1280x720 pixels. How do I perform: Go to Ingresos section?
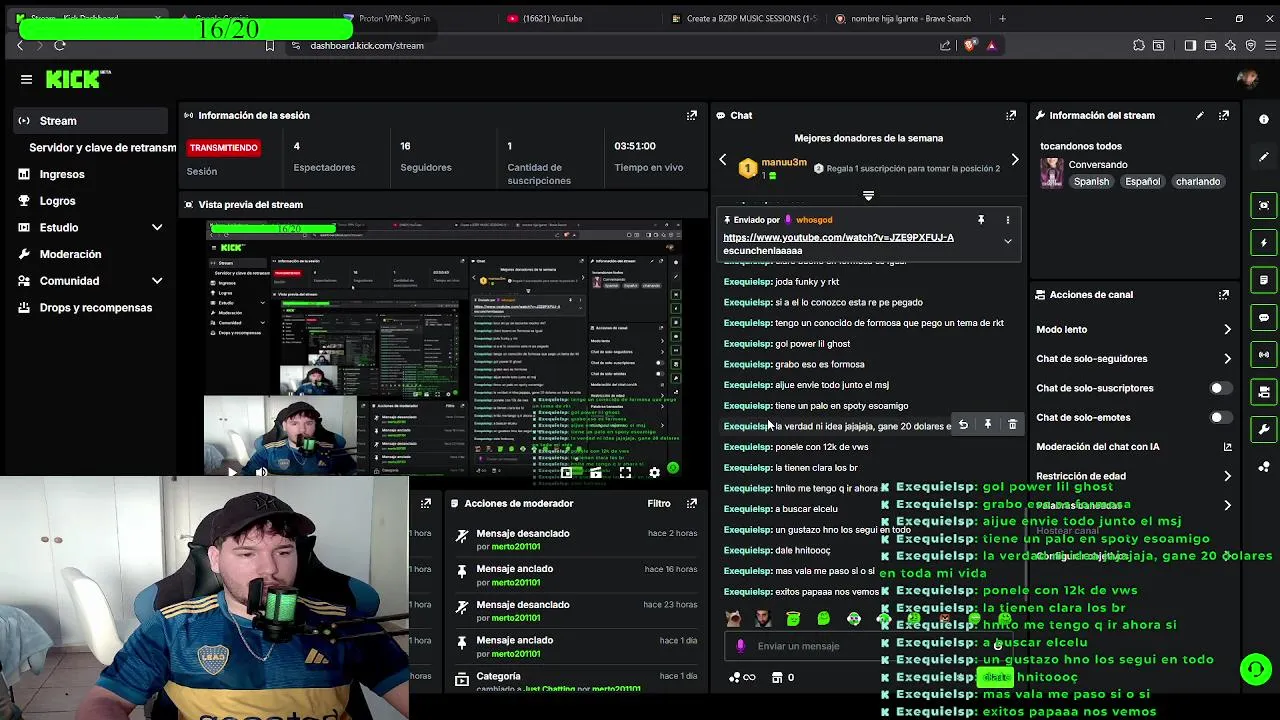(x=90, y=174)
